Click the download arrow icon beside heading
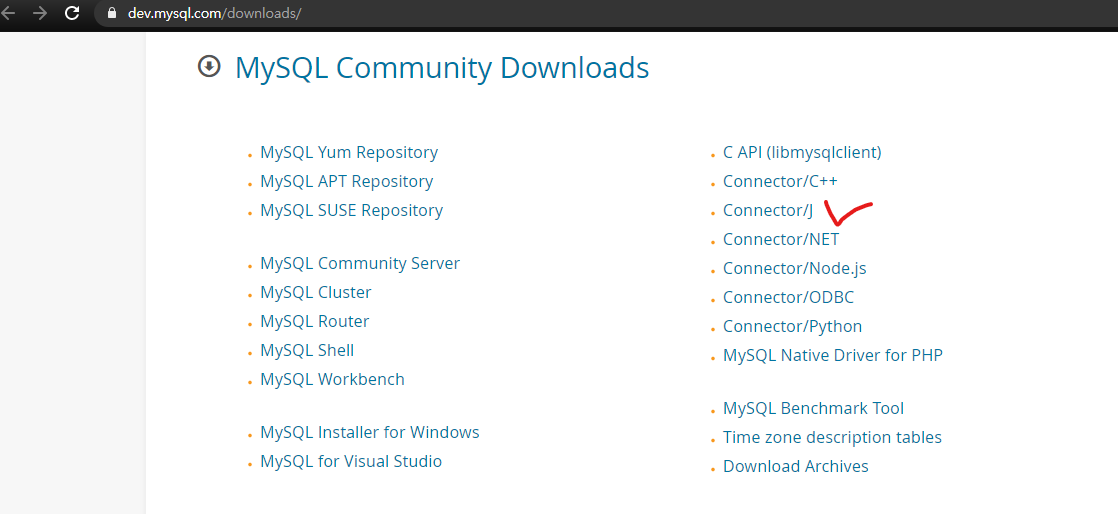This screenshot has height=514, width=1118. 209,67
